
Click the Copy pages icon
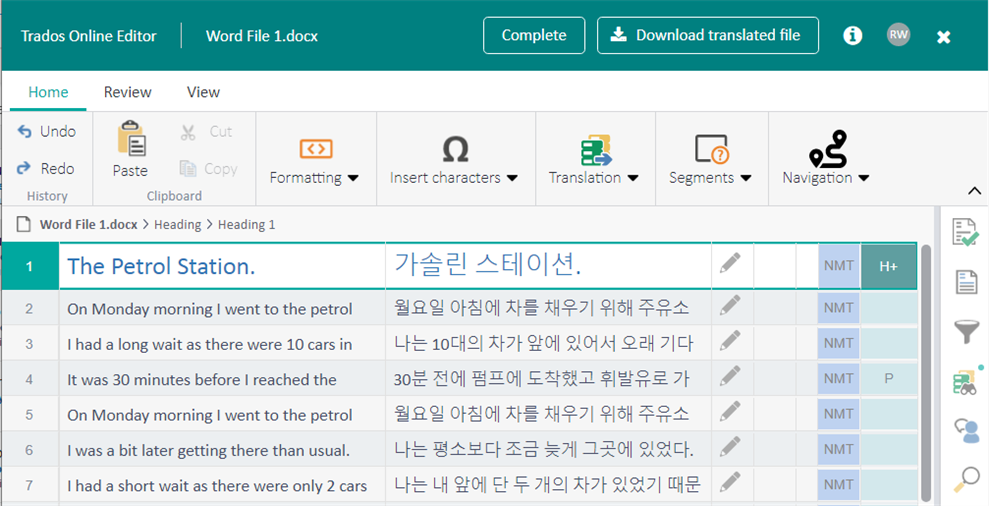188,168
